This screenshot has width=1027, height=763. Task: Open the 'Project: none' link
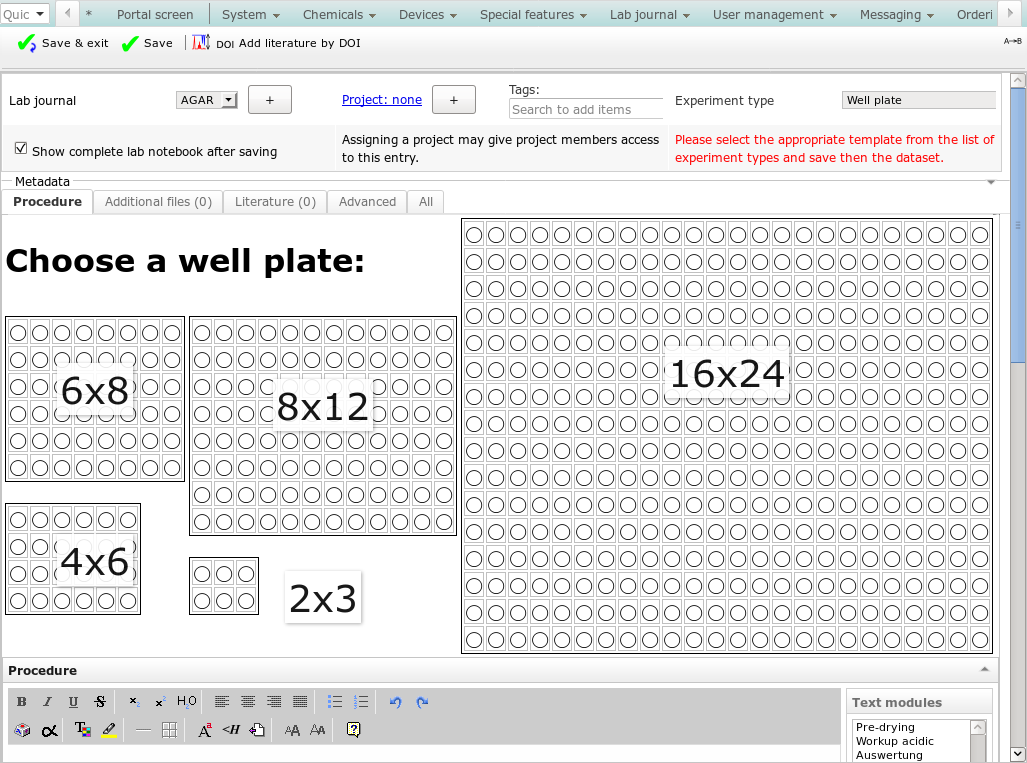tap(382, 100)
